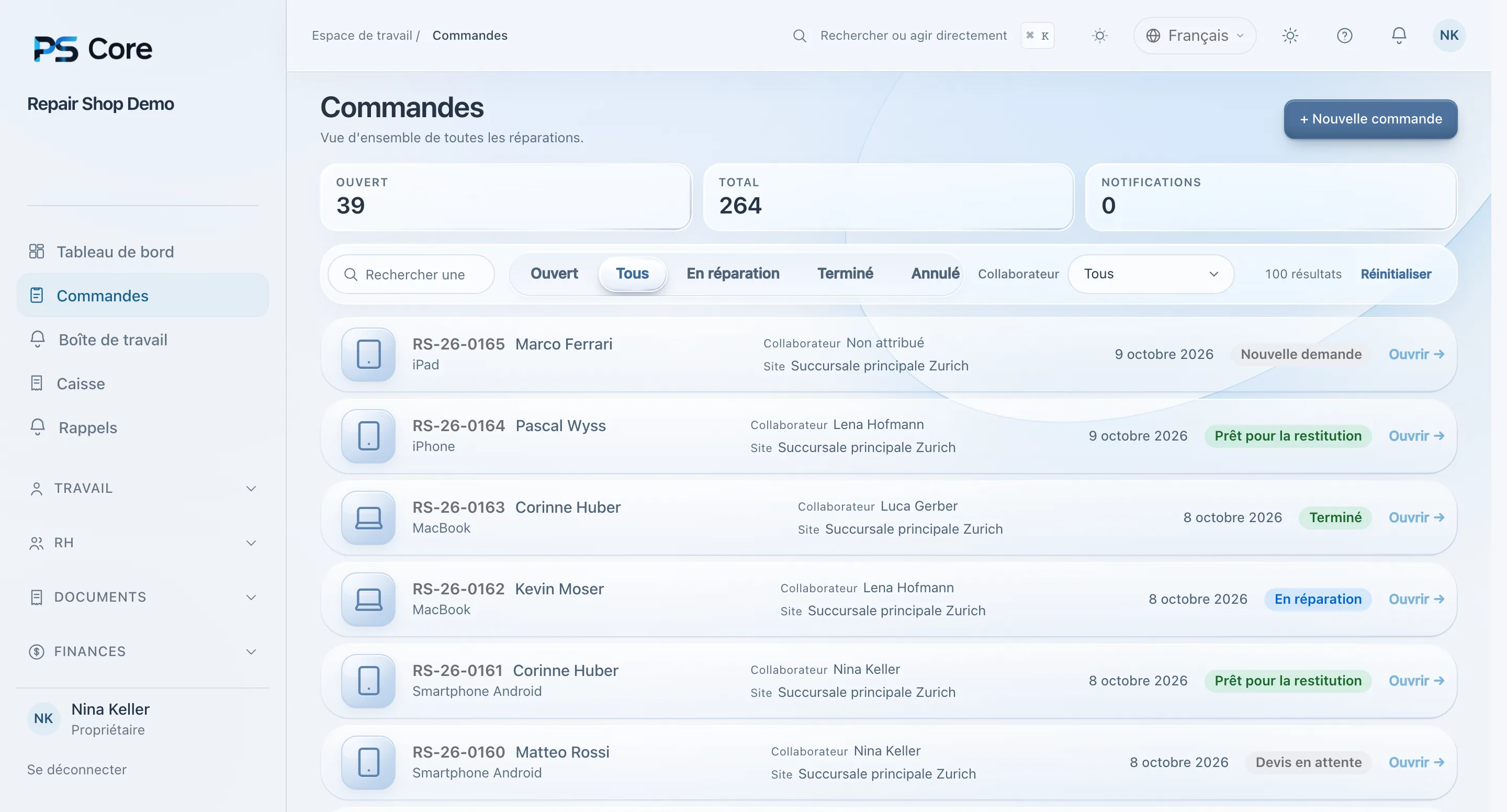1507x812 pixels.
Task: Expand the RH sidebar section
Action: 143,543
